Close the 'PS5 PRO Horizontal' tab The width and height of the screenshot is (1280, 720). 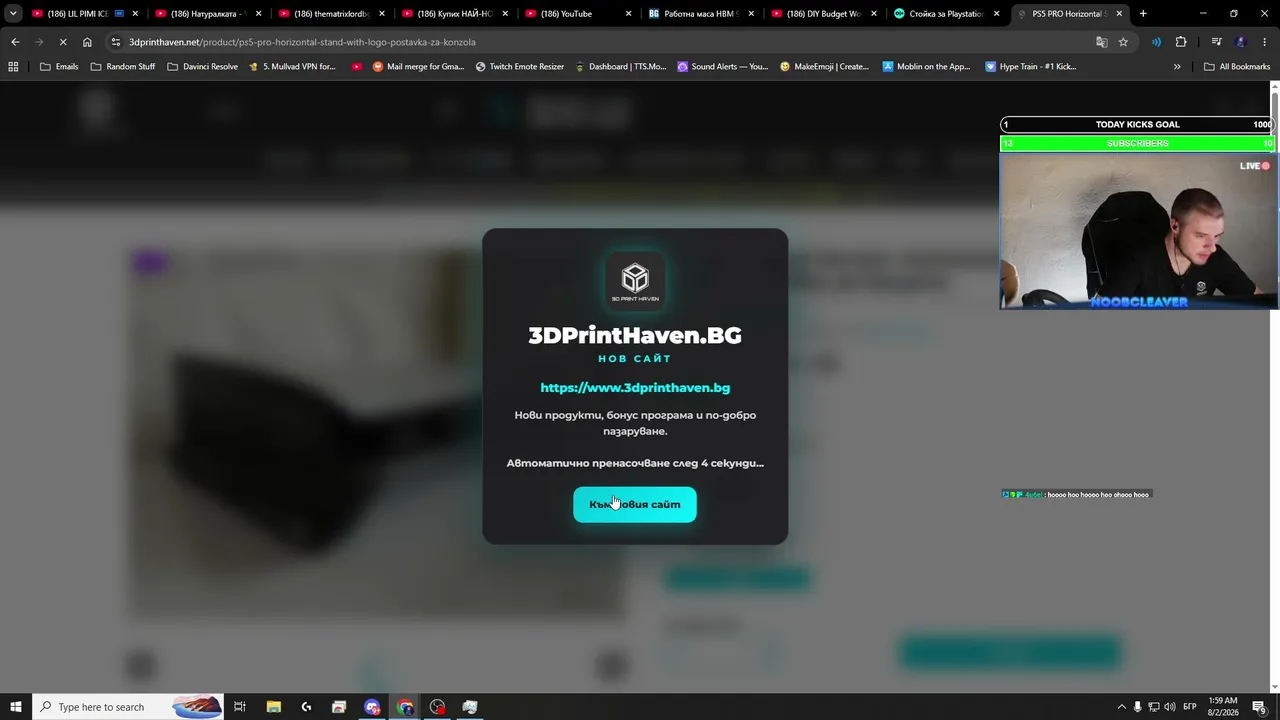click(1119, 14)
